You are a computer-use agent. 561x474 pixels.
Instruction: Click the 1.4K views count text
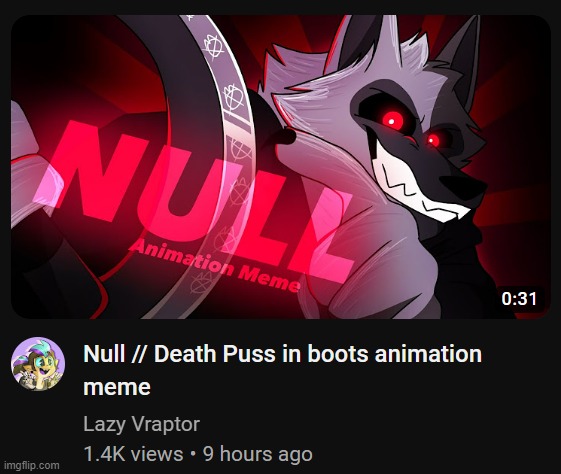(x=133, y=454)
